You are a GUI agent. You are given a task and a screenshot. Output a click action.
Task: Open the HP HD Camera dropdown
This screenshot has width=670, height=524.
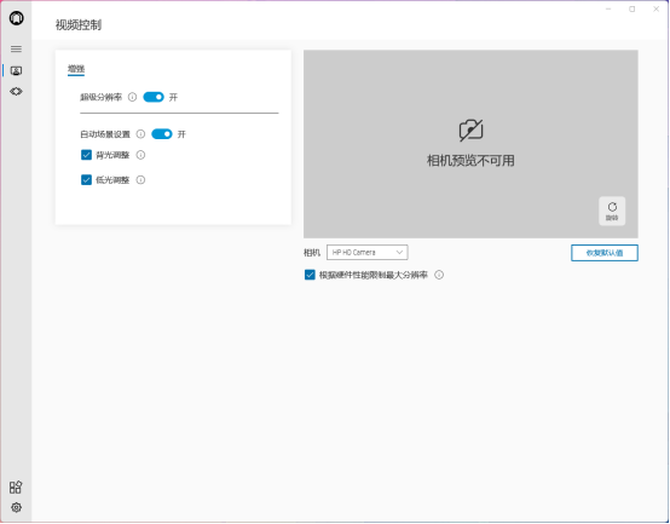tap(367, 253)
